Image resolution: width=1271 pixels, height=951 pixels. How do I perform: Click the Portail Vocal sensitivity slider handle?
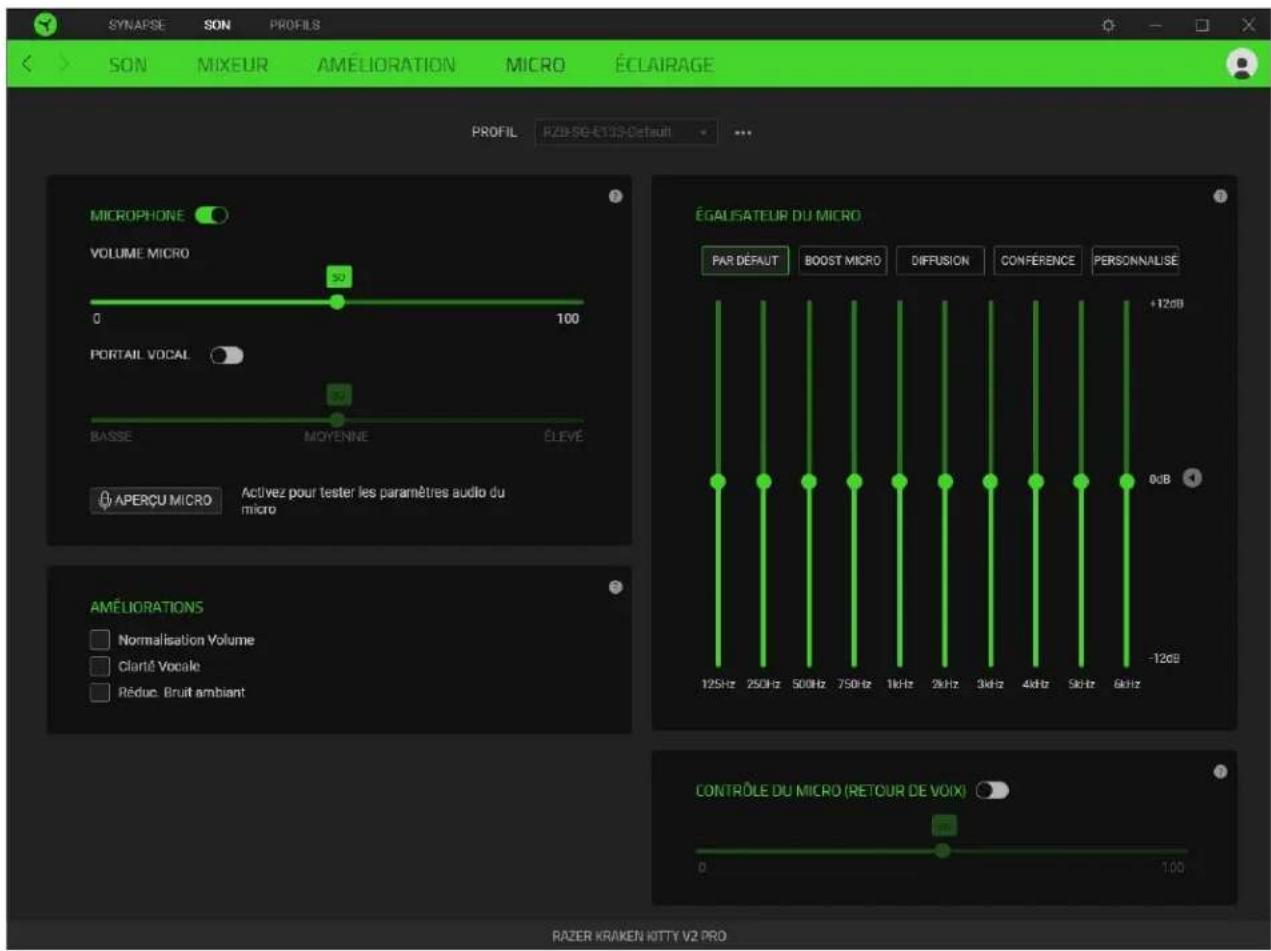[x=337, y=419]
